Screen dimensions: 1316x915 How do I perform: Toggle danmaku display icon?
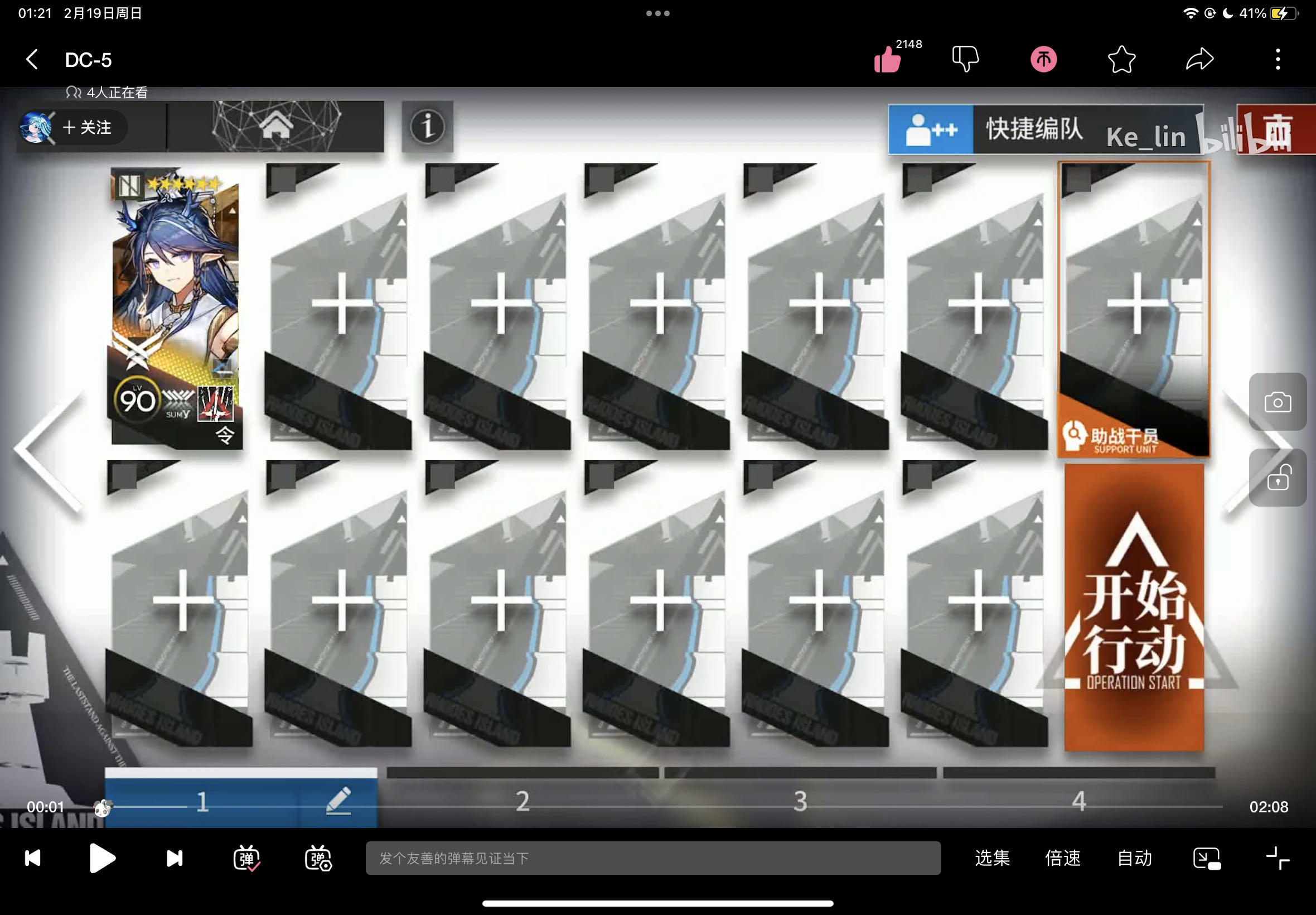247,858
